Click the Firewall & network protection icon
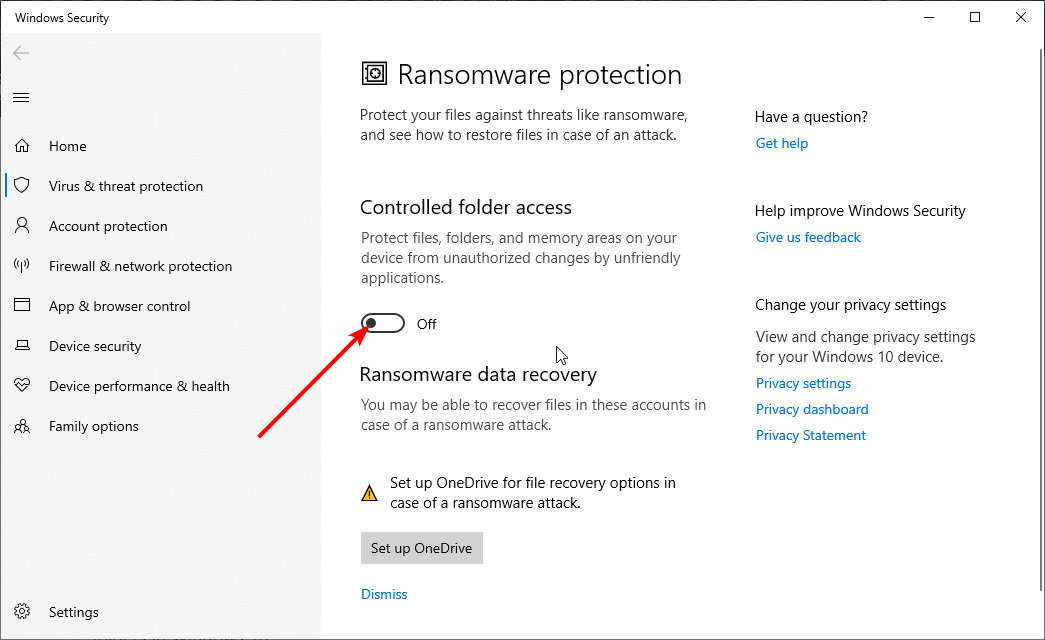Image resolution: width=1045 pixels, height=640 pixels. coord(22,266)
